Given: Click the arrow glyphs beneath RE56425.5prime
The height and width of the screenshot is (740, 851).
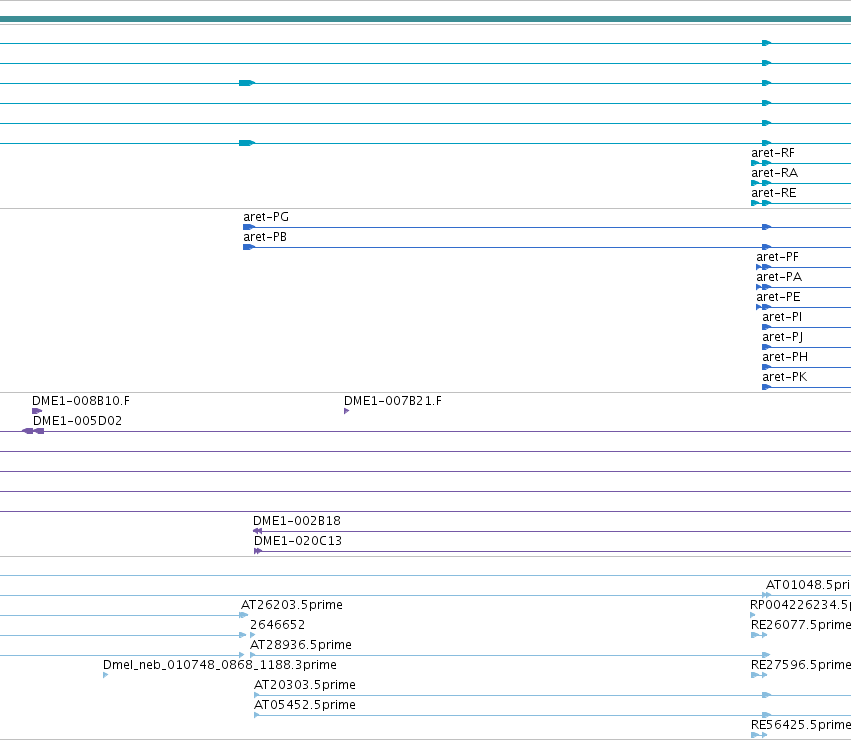Looking at the screenshot, I should (759, 735).
